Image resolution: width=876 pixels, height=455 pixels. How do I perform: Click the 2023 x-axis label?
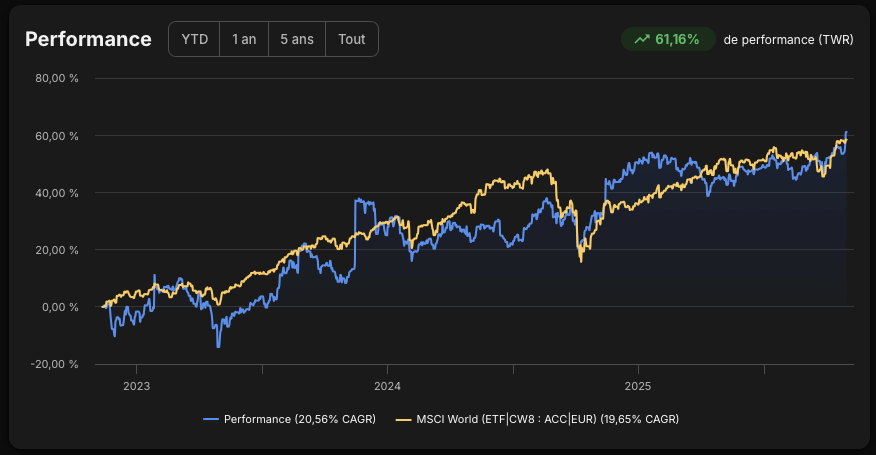[x=136, y=386]
